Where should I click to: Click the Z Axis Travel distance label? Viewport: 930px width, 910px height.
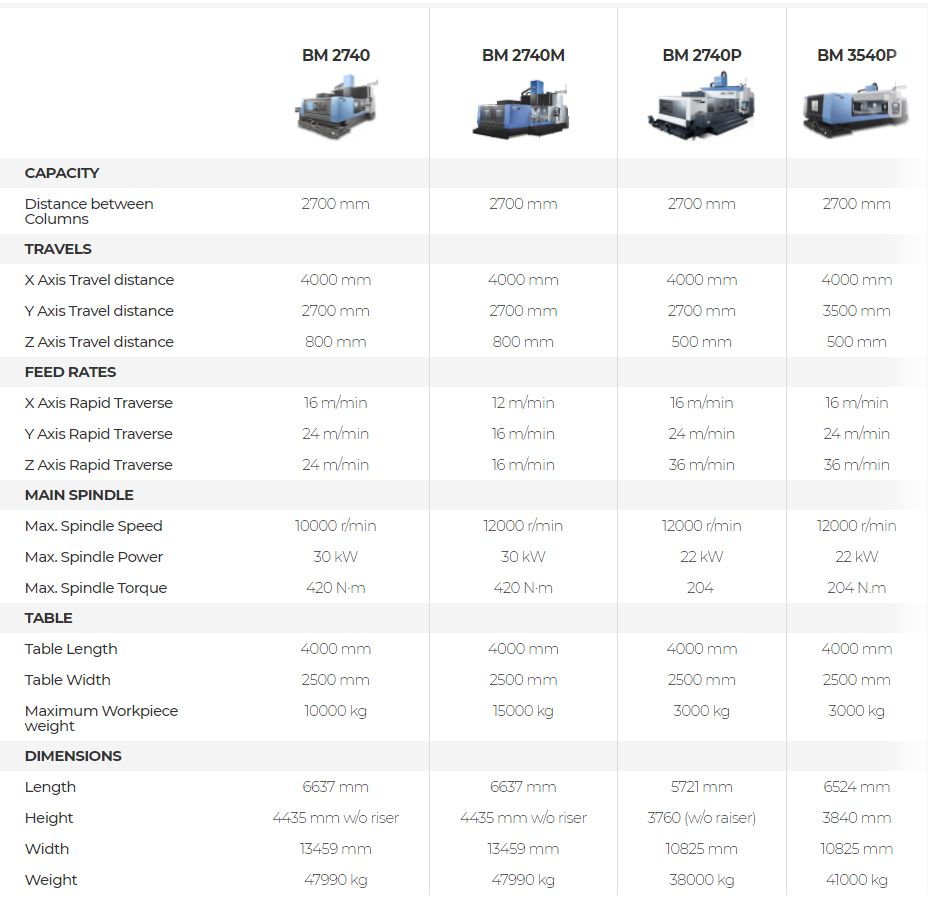pyautogui.click(x=99, y=342)
